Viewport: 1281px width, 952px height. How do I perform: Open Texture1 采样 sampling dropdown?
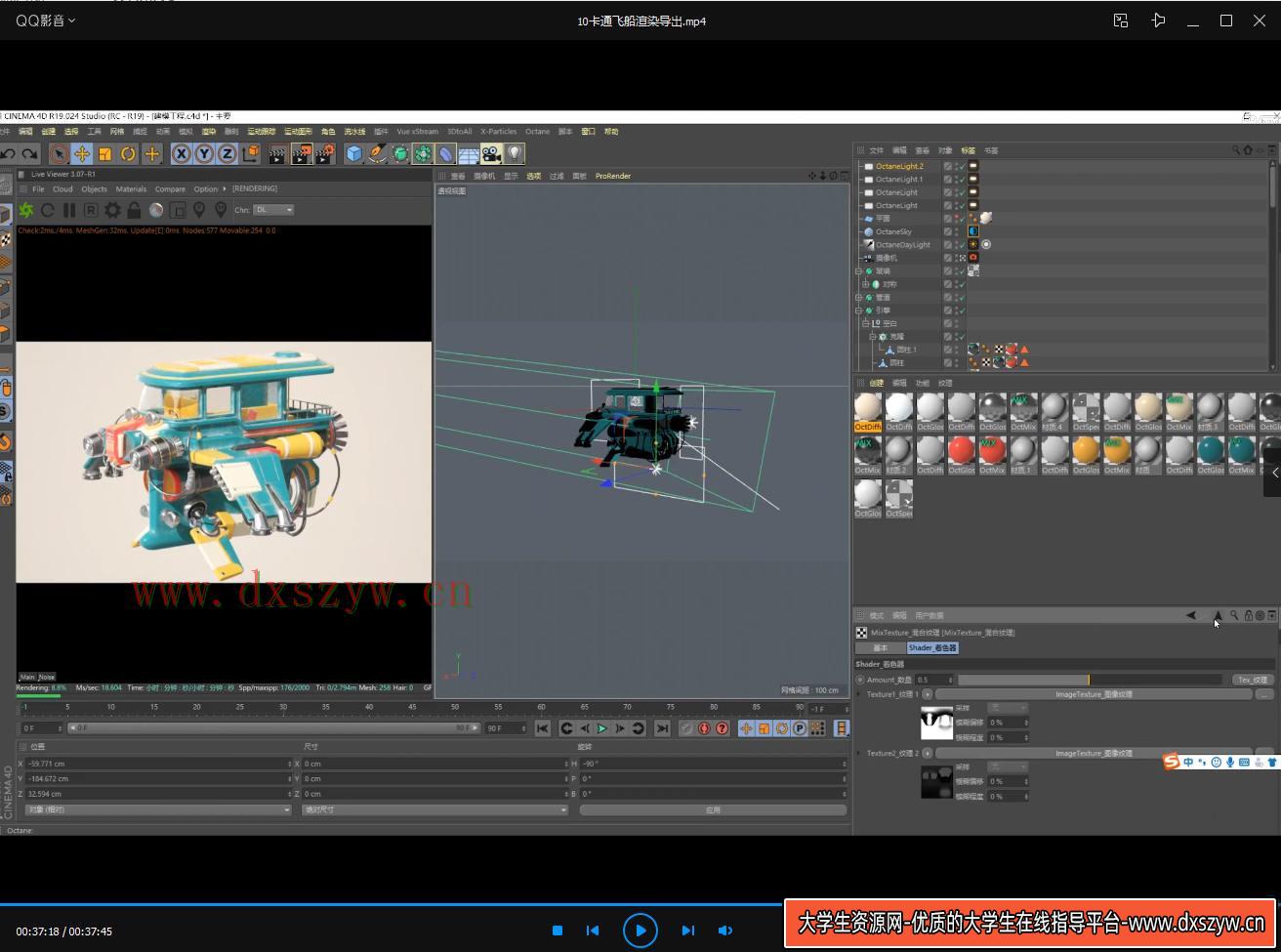click(x=1008, y=708)
